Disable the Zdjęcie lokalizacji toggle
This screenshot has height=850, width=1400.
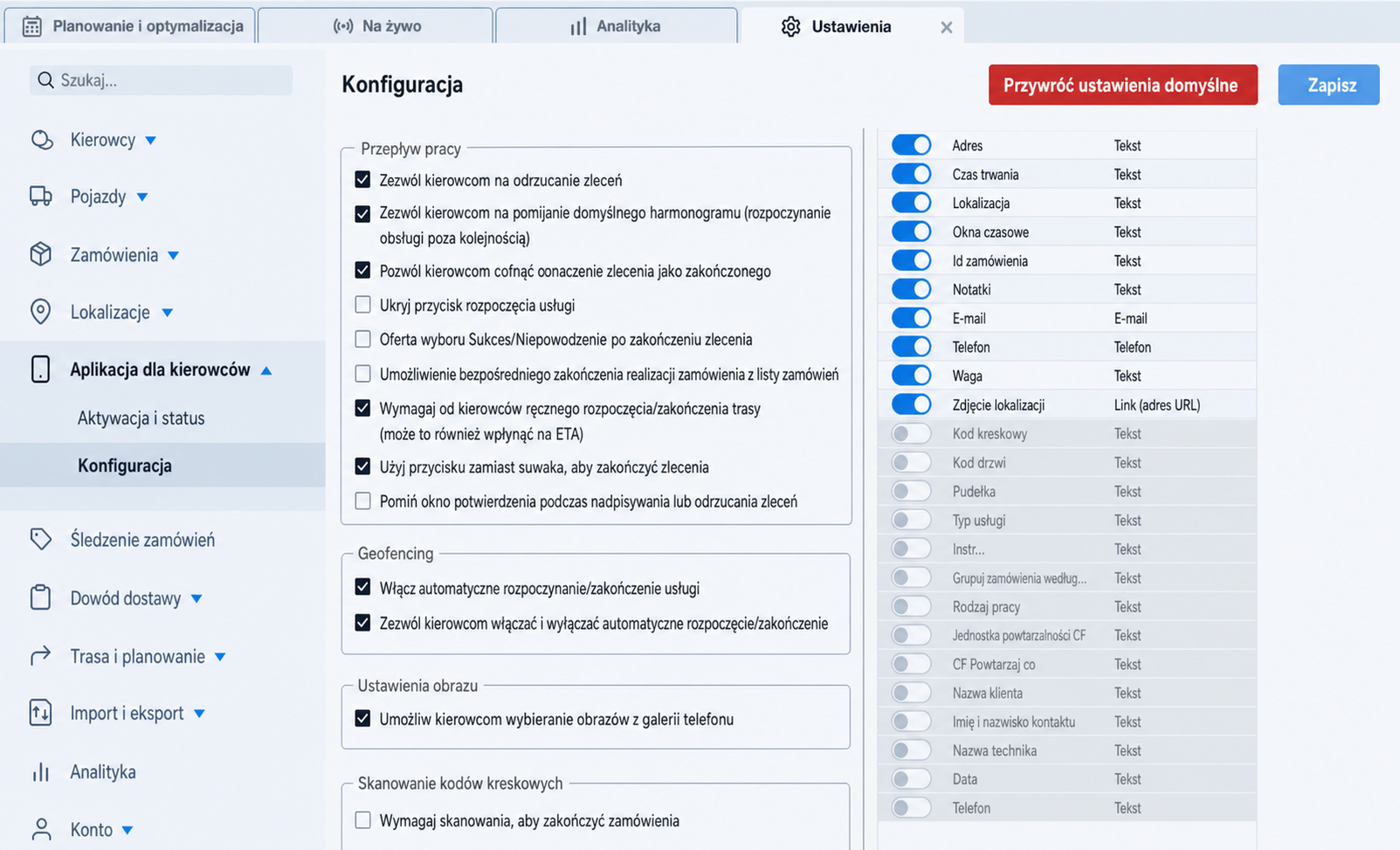coord(911,404)
